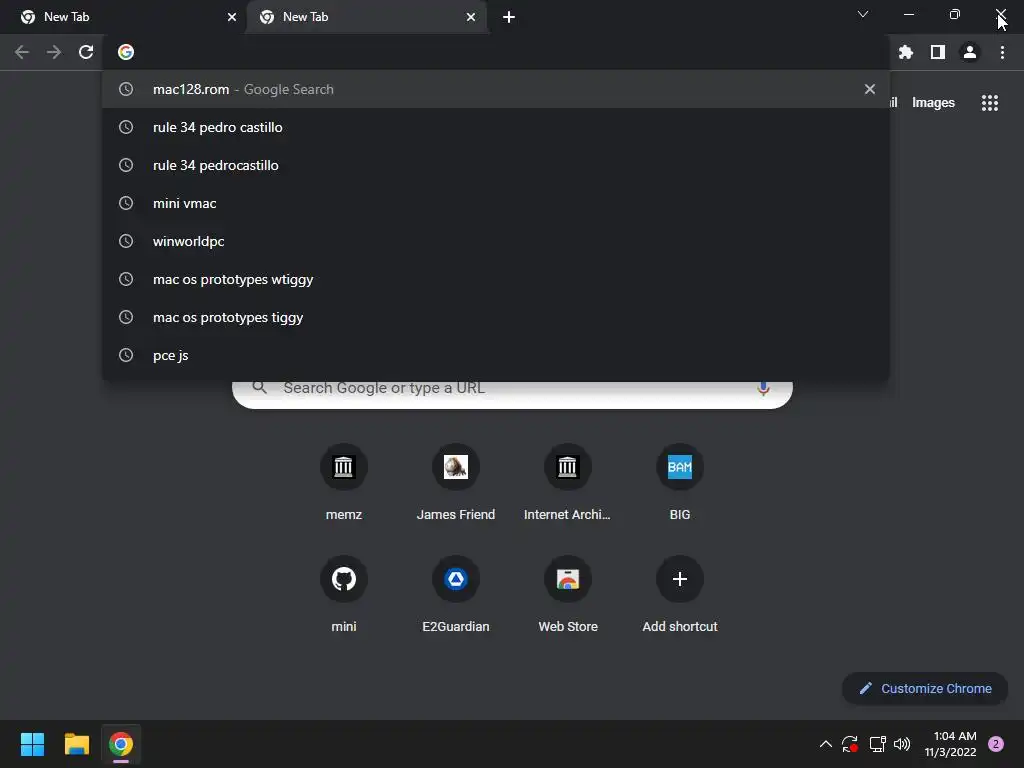This screenshot has height=768, width=1024.
Task: Open the profile avatar icon
Action: click(x=970, y=52)
